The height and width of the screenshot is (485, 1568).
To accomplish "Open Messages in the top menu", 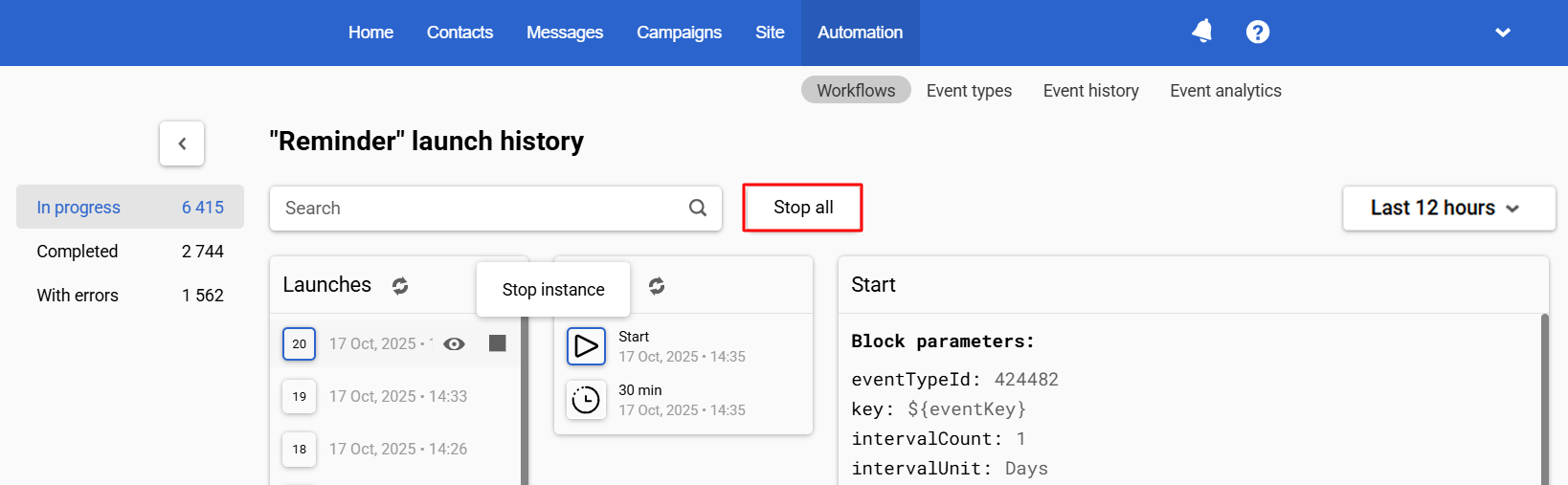I will (565, 33).
